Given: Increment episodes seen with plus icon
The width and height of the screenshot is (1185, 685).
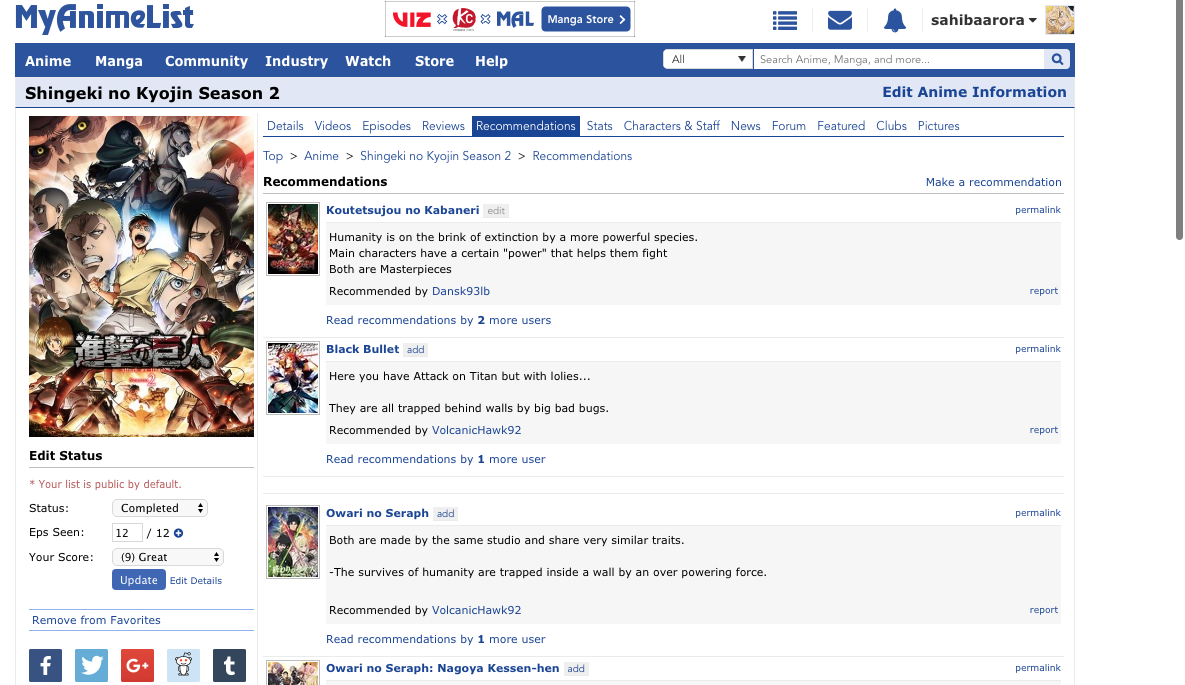Looking at the screenshot, I should [178, 533].
